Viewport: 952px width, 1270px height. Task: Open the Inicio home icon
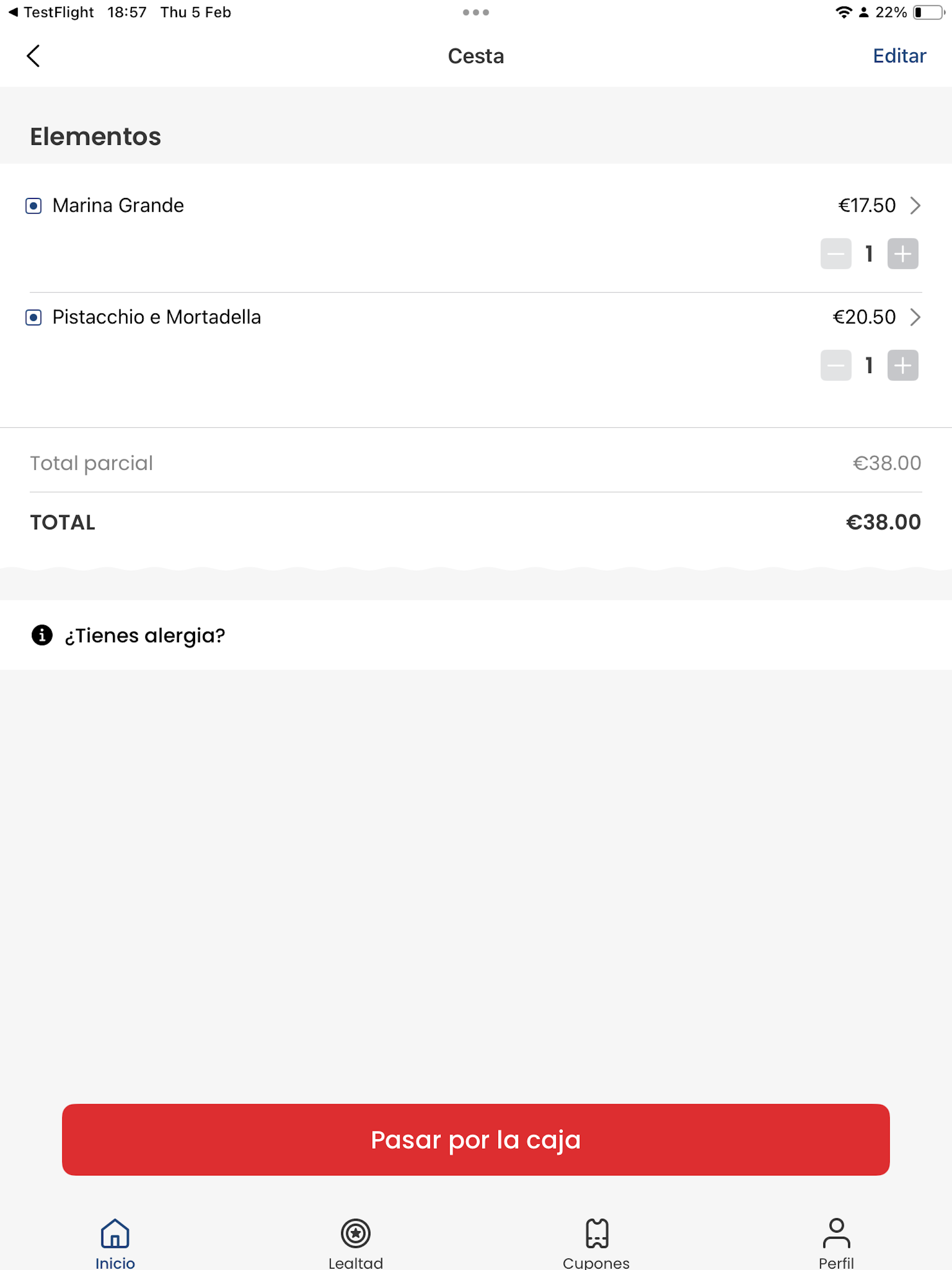[x=115, y=1233]
